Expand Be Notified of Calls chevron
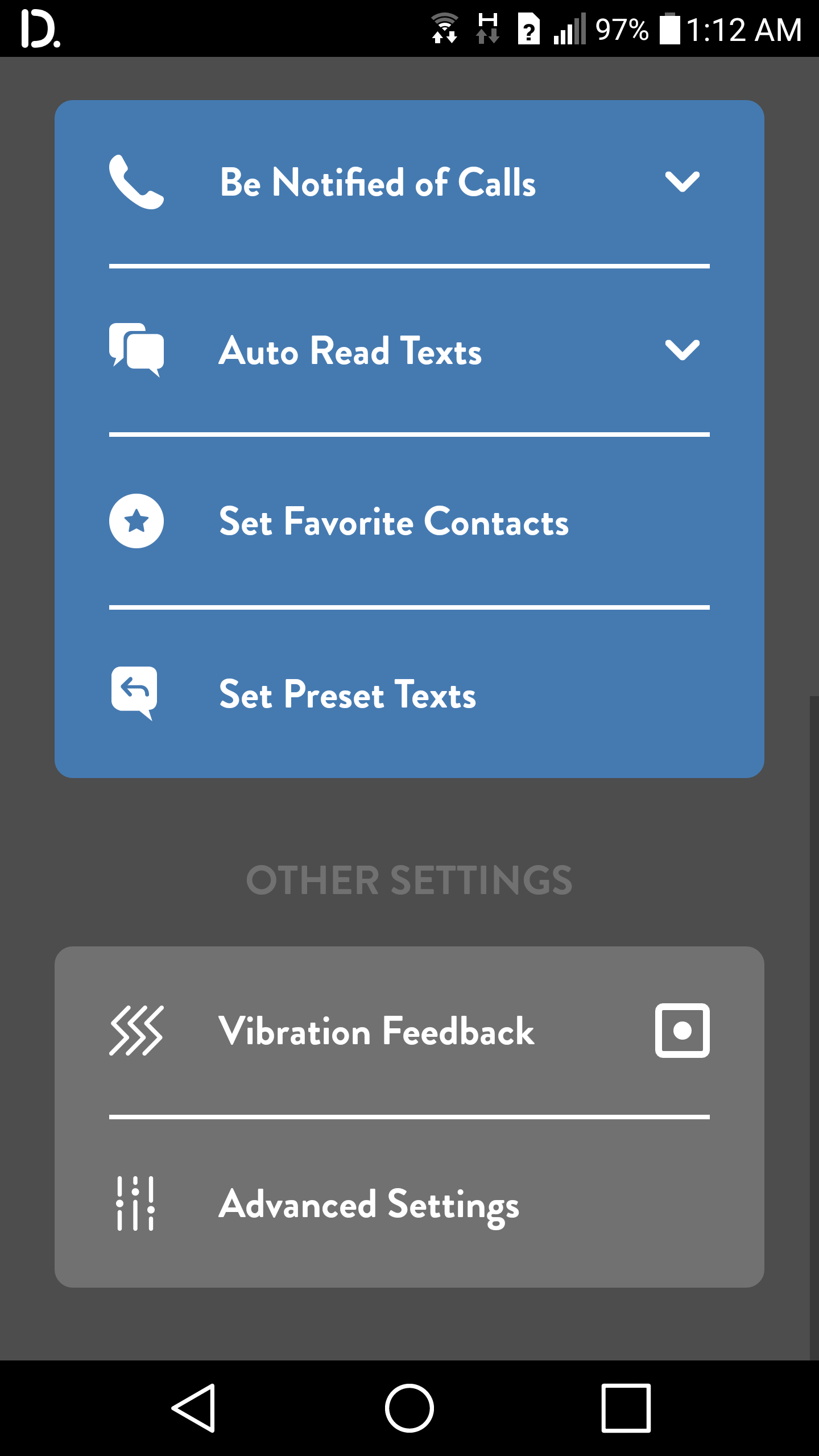 [682, 182]
